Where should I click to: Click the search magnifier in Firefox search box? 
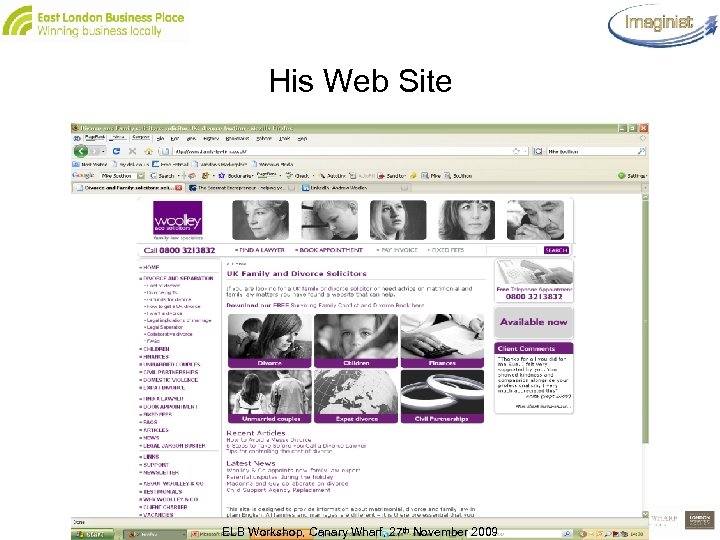tap(641, 151)
